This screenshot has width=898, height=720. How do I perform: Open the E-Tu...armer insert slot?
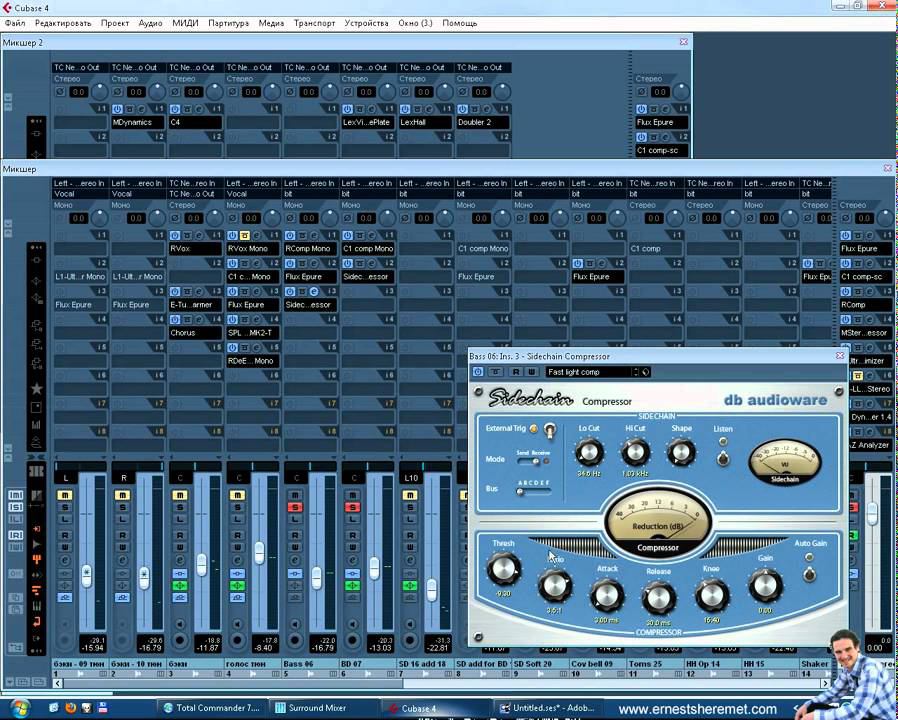[195, 305]
